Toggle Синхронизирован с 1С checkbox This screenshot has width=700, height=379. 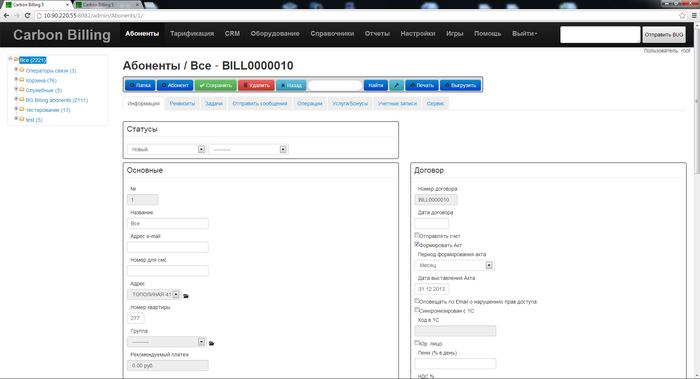point(417,310)
